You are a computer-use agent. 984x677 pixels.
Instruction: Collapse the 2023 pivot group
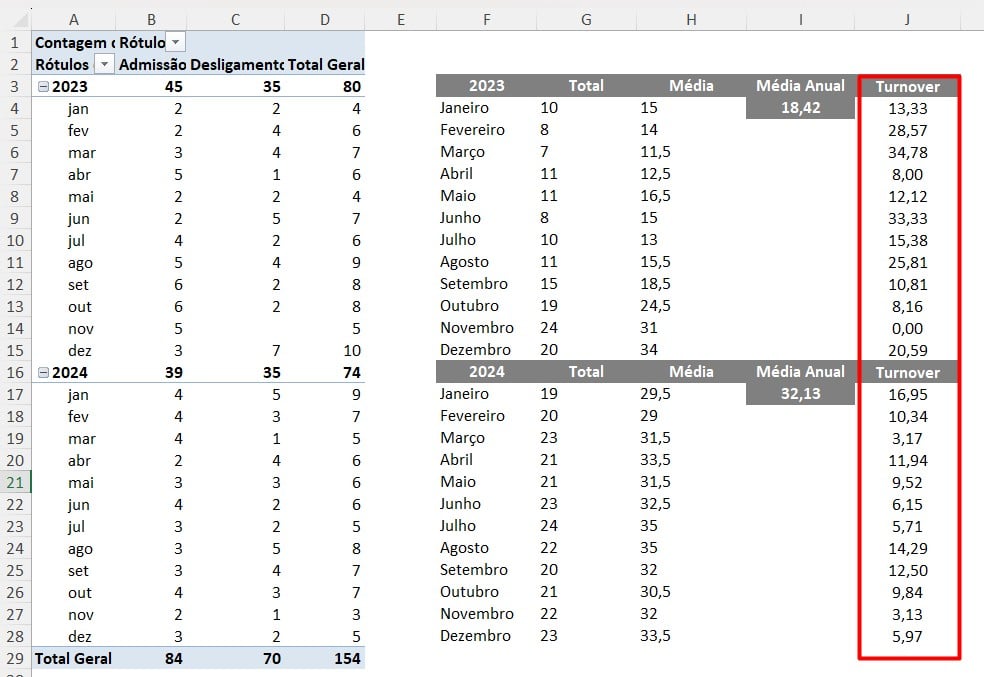[43, 87]
